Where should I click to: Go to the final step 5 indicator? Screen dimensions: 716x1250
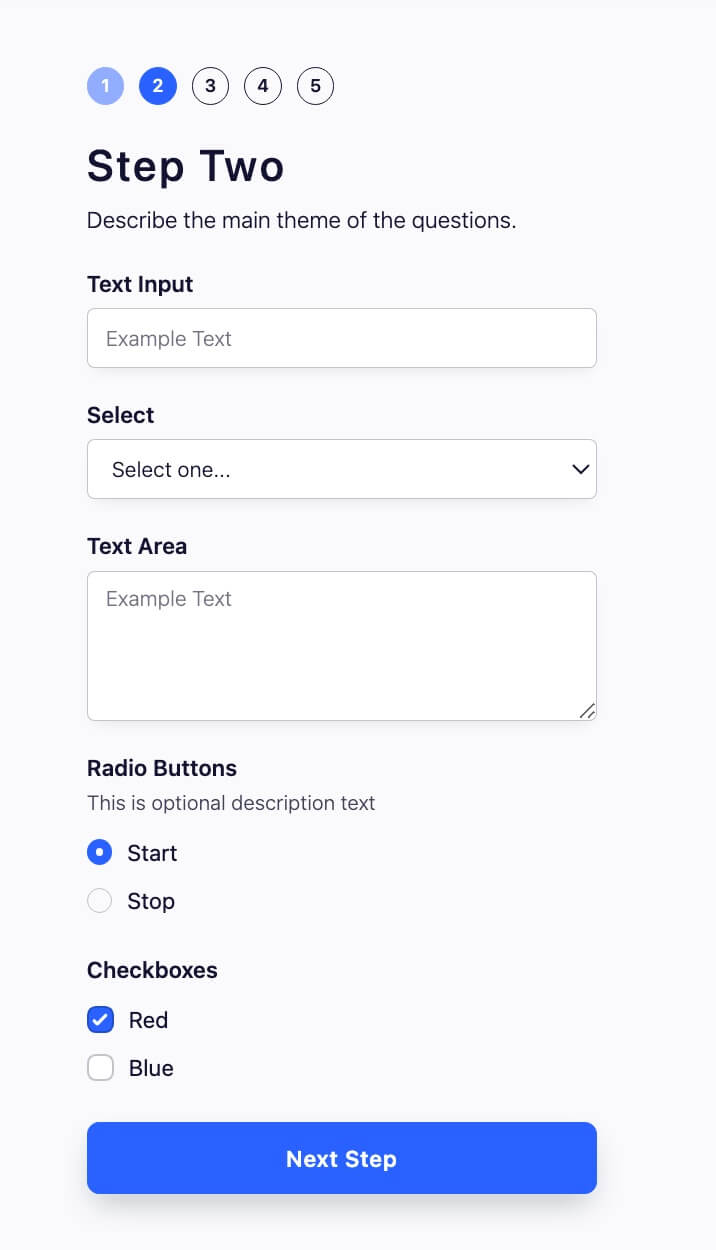[315, 86]
